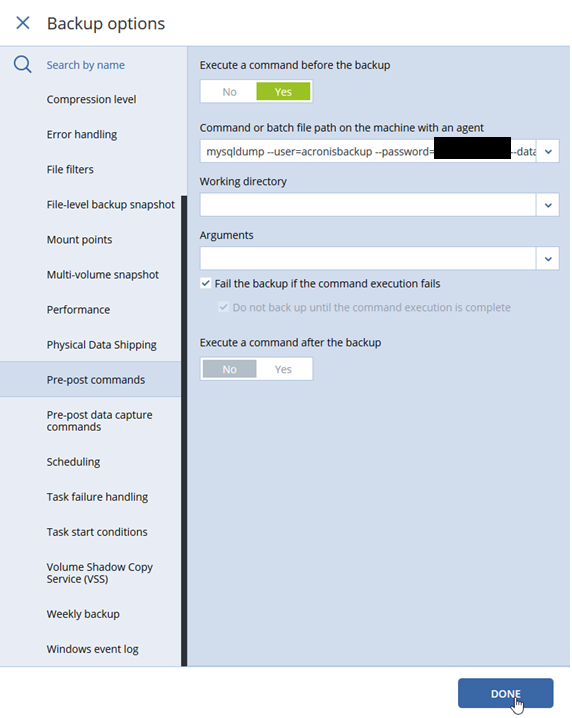Uncheck Fail the backup if command fails
572x718 pixels.
206,283
